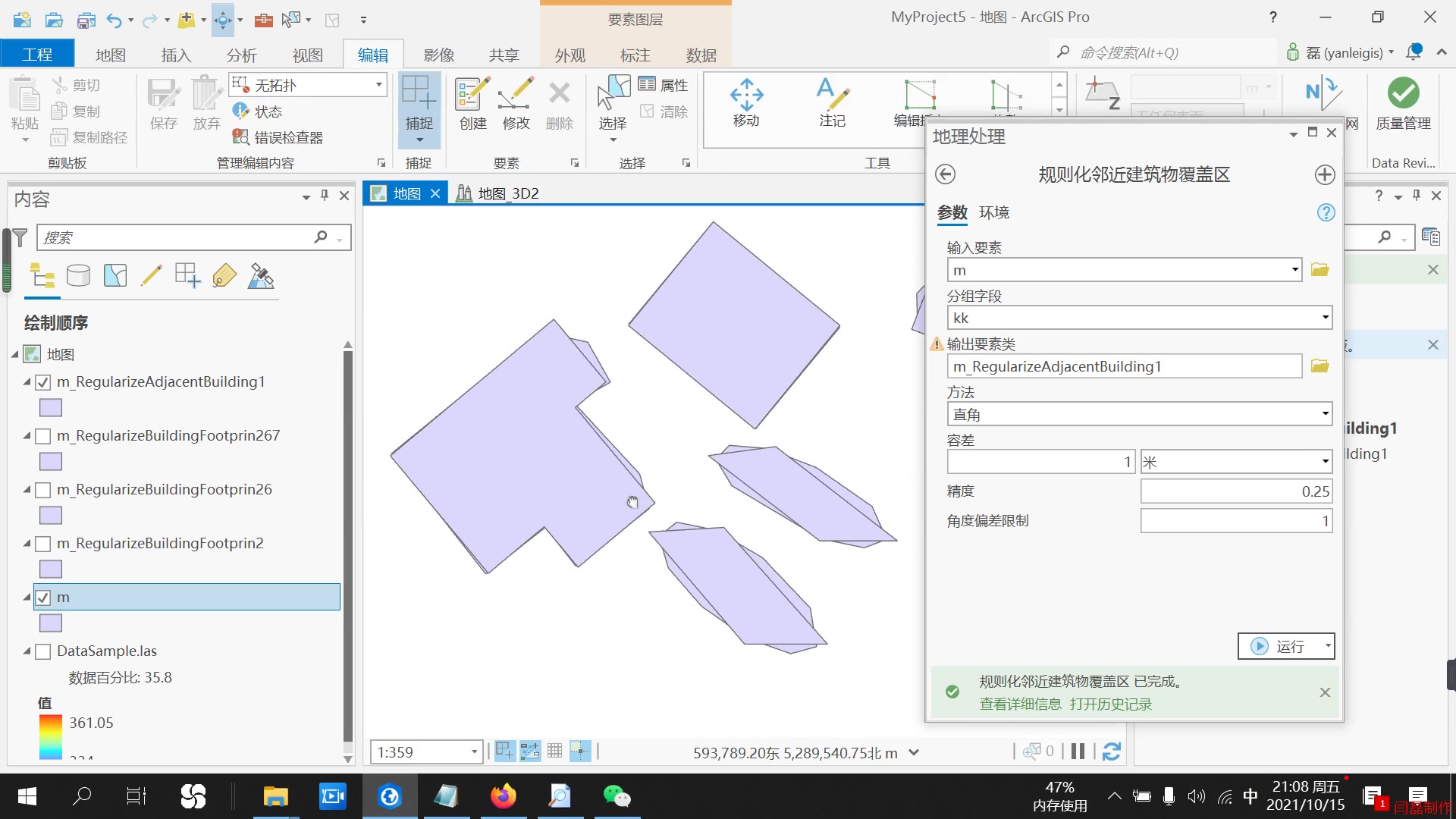The width and height of the screenshot is (1456, 819).
Task: Open history via 打开历史记录 link
Action: (x=1111, y=704)
